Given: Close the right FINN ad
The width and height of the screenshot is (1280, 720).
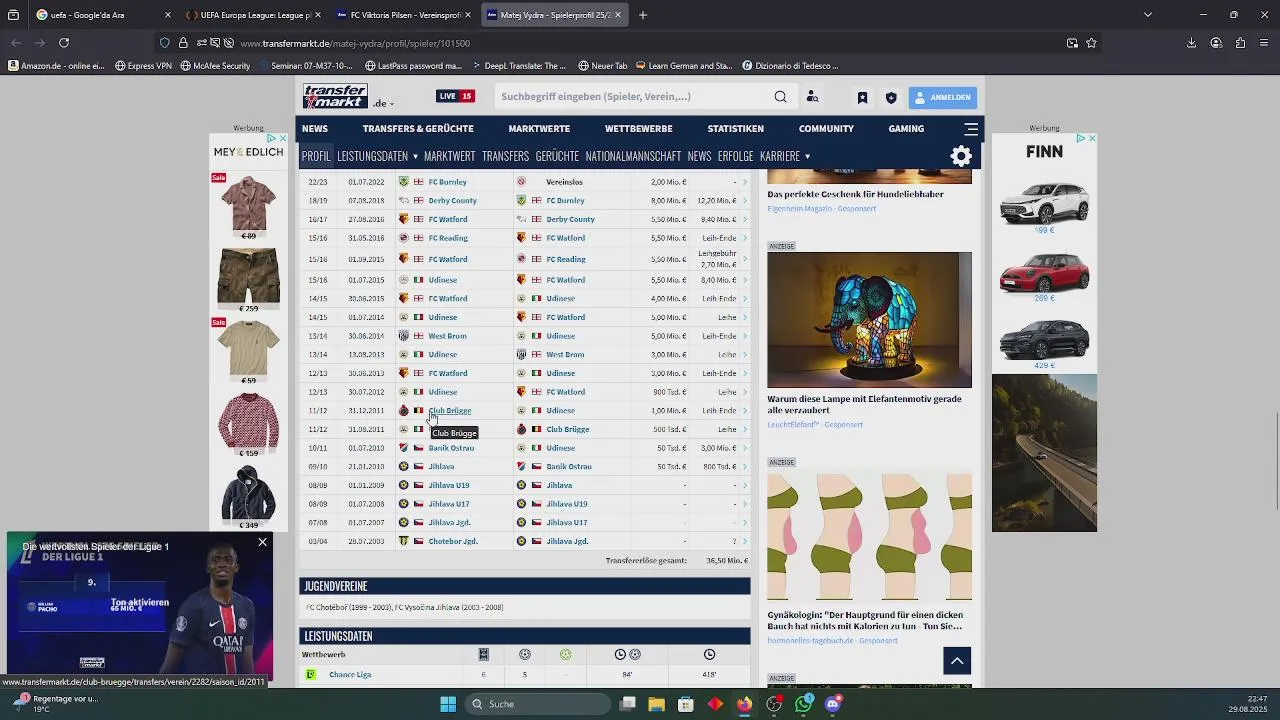Looking at the screenshot, I should (1092, 138).
